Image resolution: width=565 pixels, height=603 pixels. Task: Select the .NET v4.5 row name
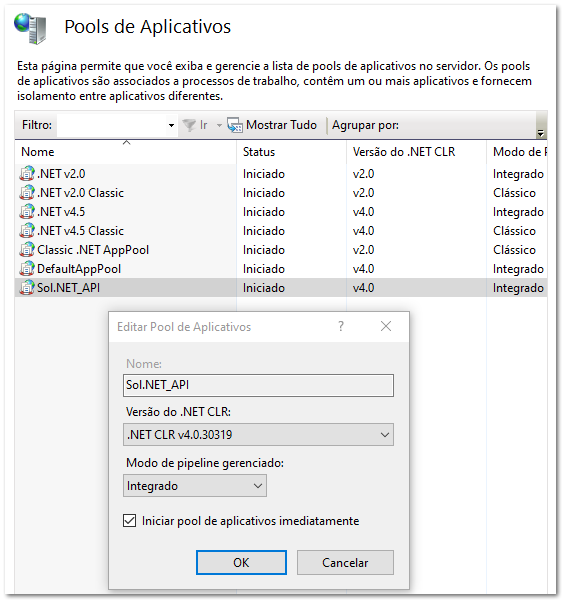[61, 212]
